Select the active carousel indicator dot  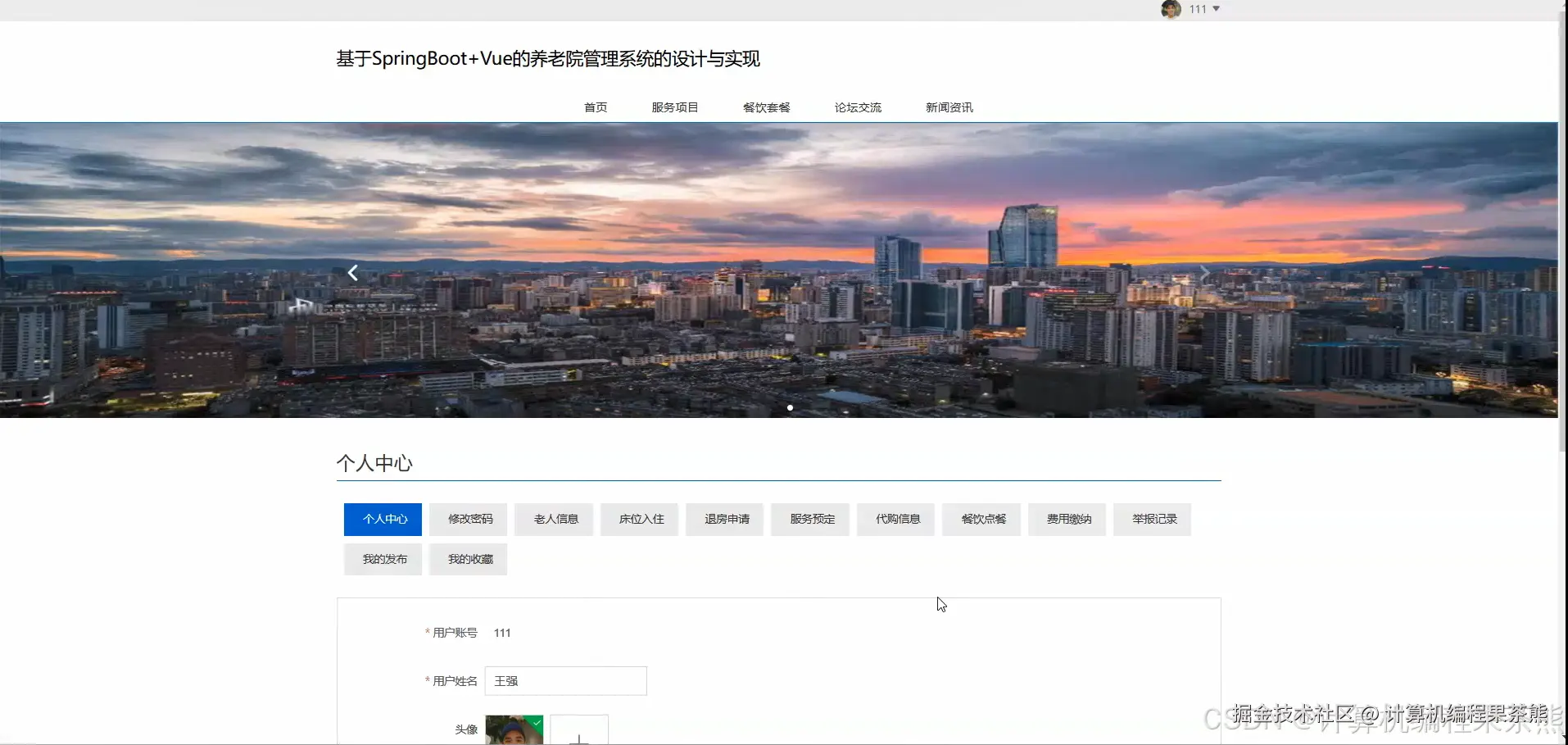click(789, 407)
